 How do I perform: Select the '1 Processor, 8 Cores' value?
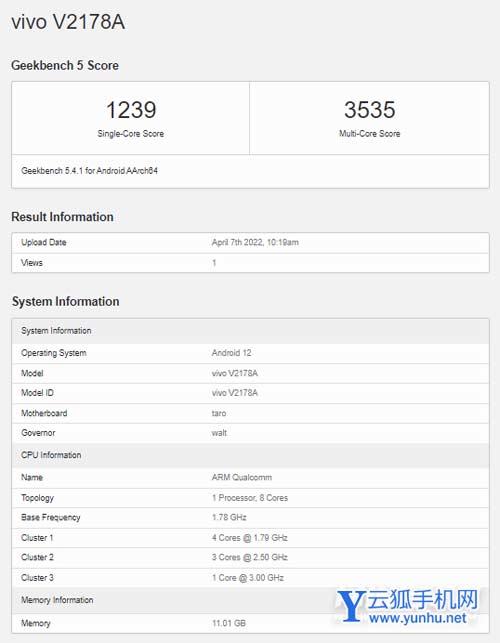point(250,498)
